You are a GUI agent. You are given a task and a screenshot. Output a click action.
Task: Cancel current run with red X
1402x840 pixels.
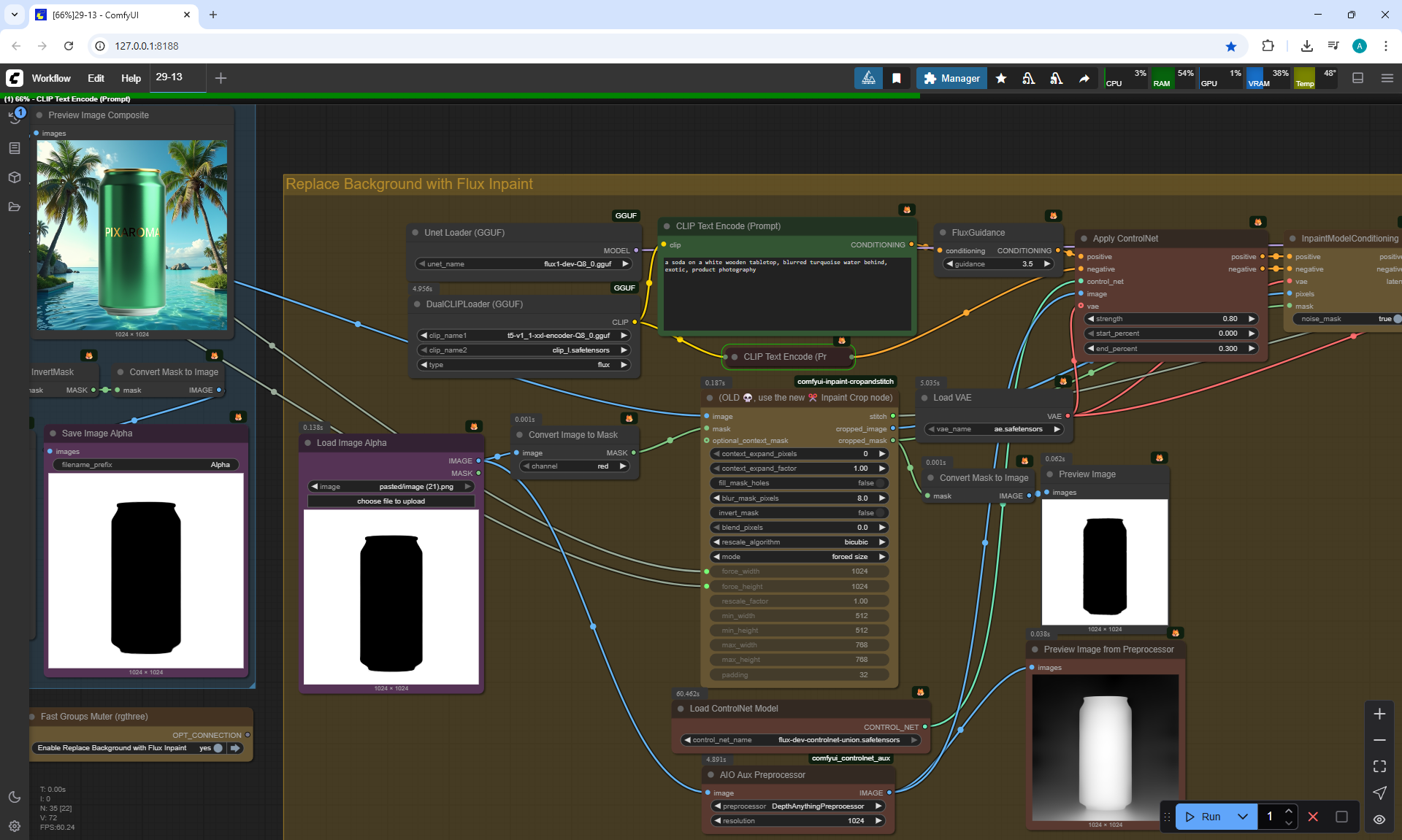[1313, 817]
